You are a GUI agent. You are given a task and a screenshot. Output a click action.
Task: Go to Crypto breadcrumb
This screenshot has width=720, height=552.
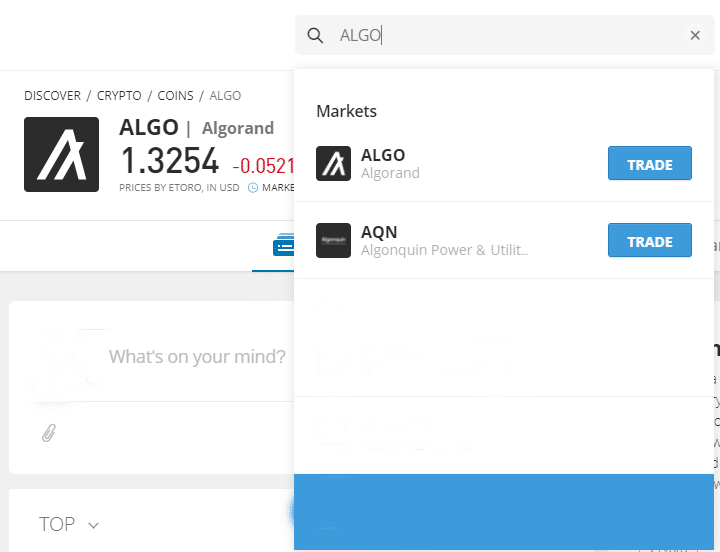[x=119, y=96]
